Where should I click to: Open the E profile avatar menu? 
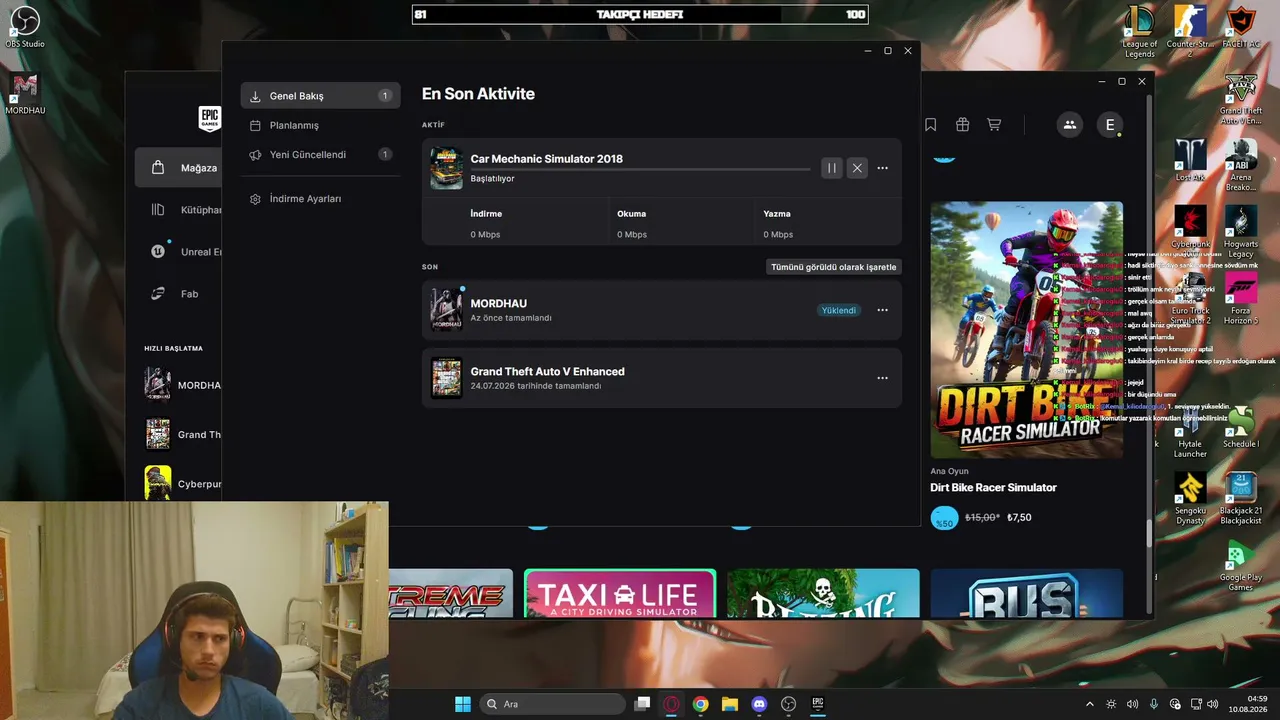point(1110,125)
